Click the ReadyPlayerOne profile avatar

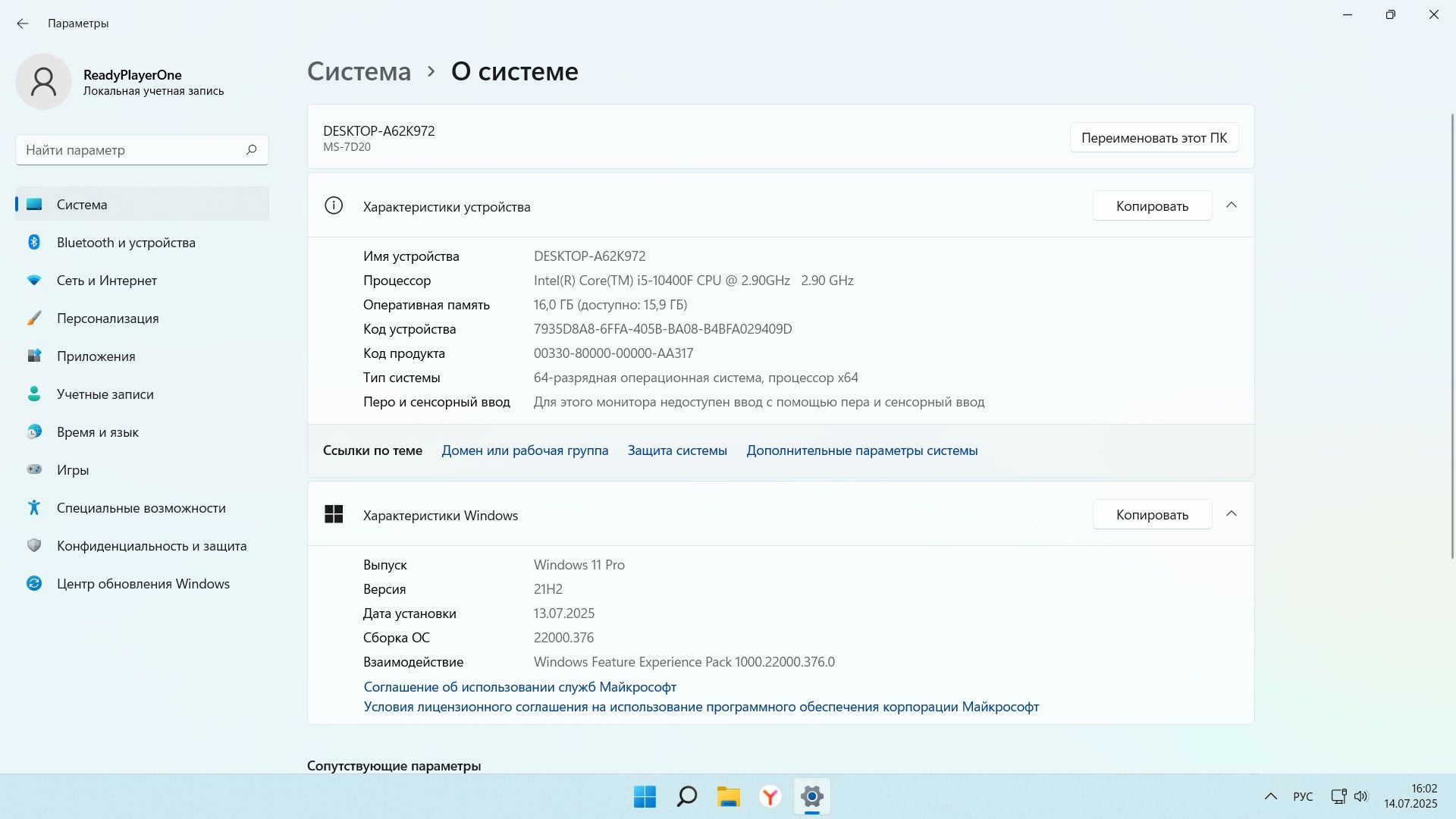[x=43, y=82]
